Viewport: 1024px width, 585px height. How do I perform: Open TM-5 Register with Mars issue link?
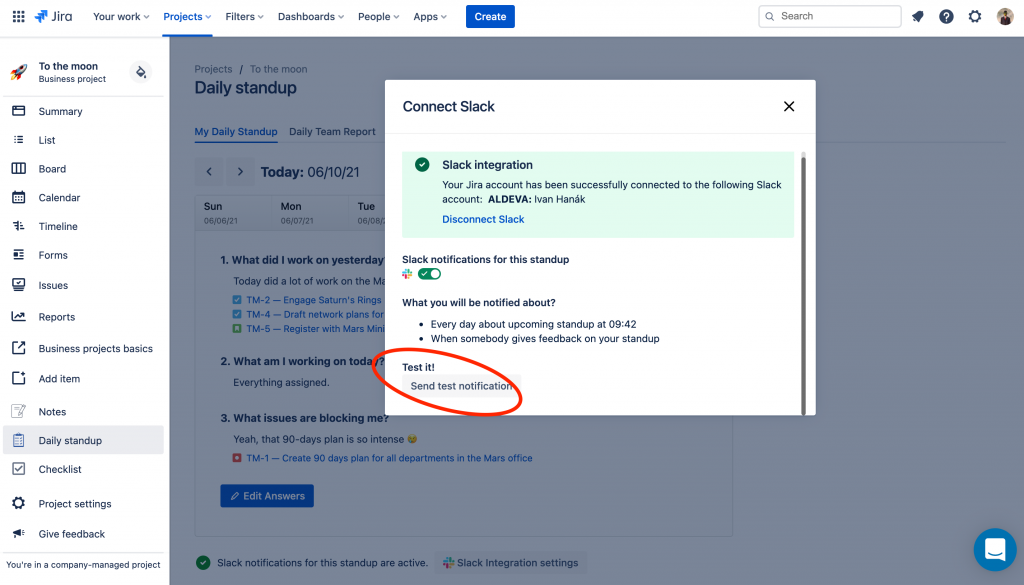click(315, 328)
